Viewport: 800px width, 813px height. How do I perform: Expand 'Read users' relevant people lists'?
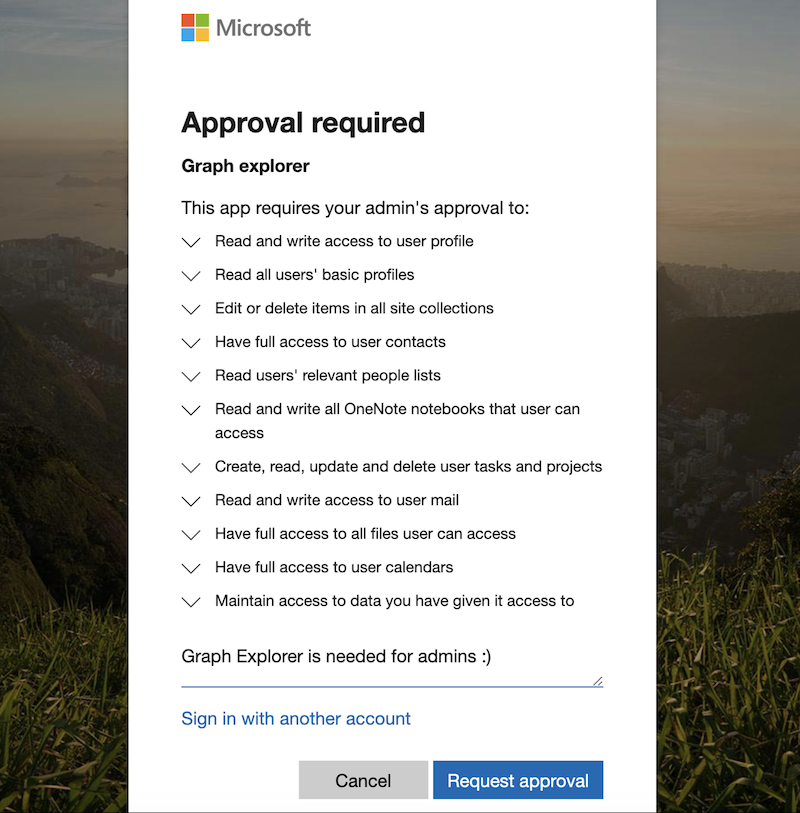[191, 377]
